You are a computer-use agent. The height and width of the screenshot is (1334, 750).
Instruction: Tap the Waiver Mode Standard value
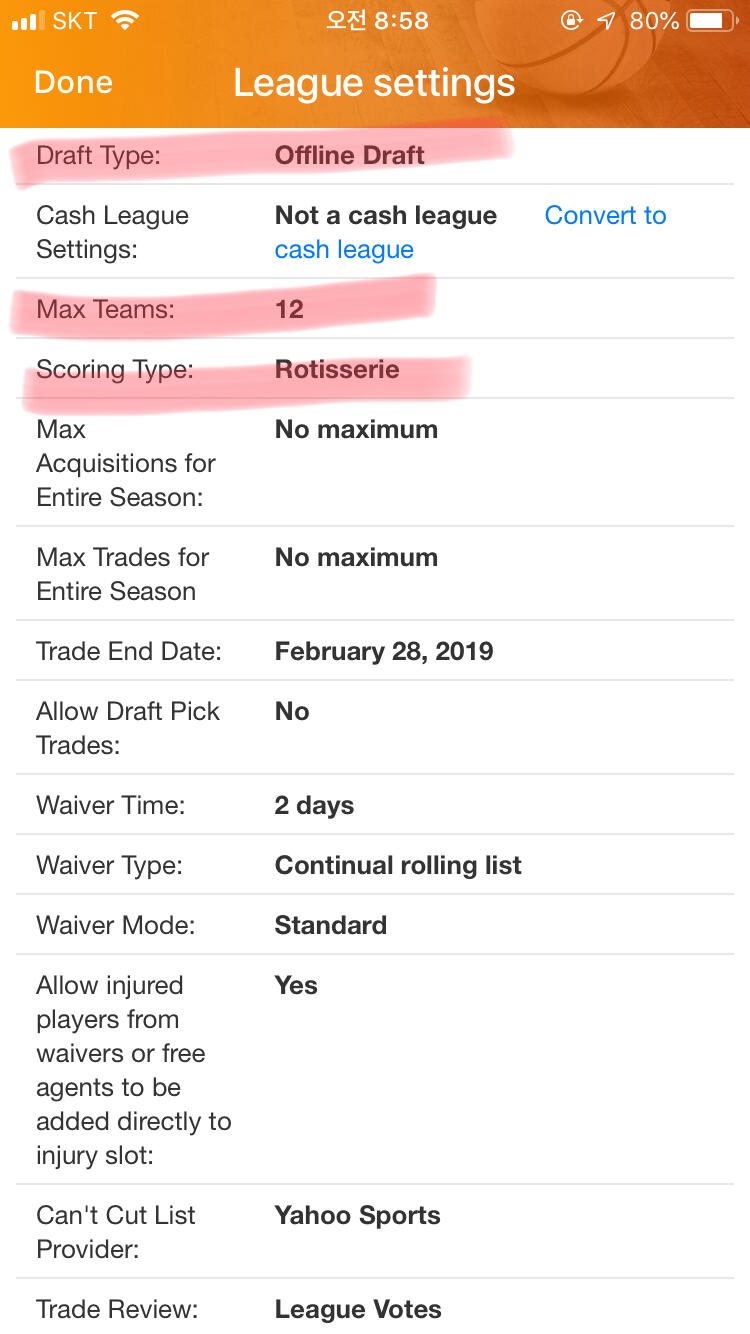(330, 926)
